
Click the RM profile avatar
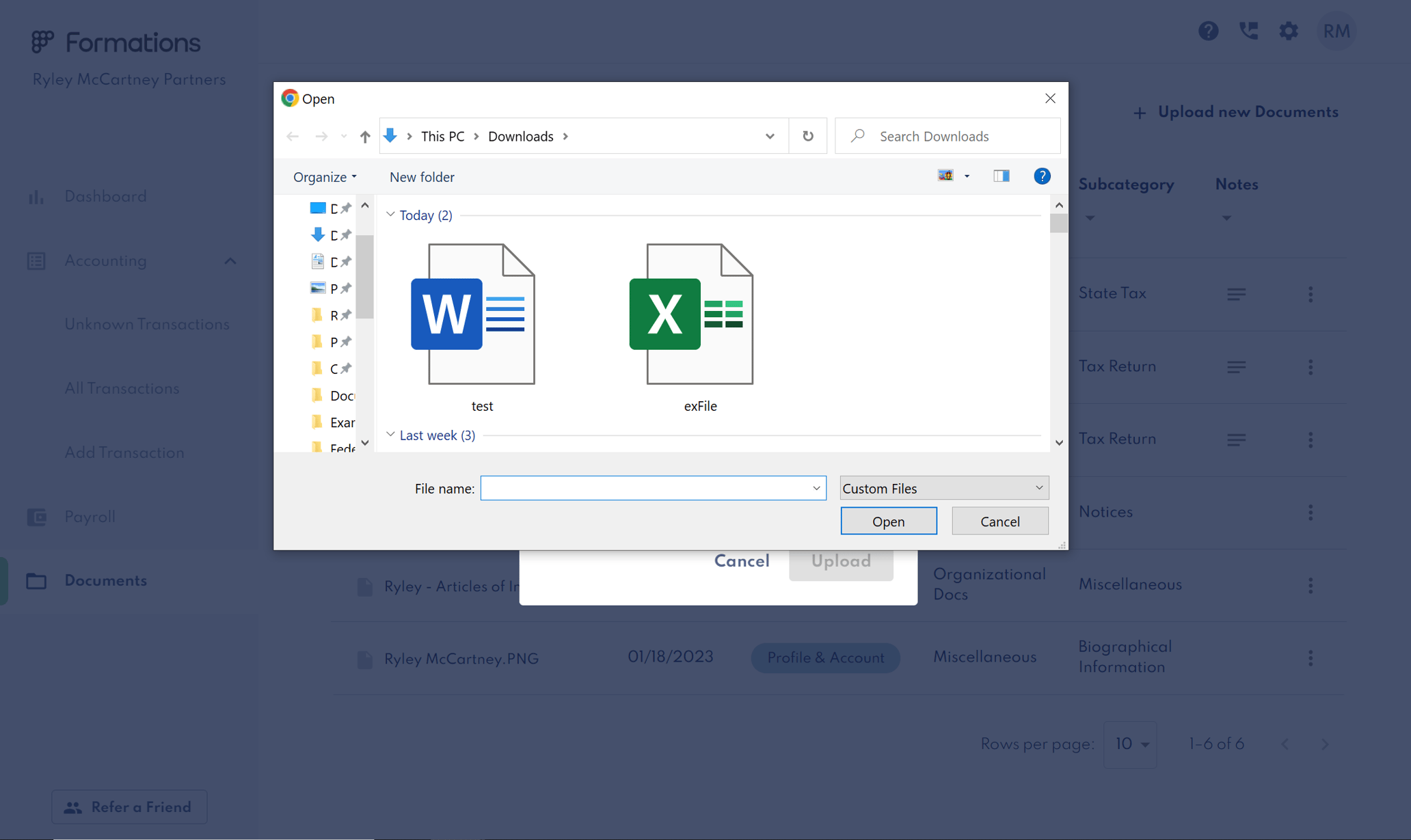point(1336,31)
